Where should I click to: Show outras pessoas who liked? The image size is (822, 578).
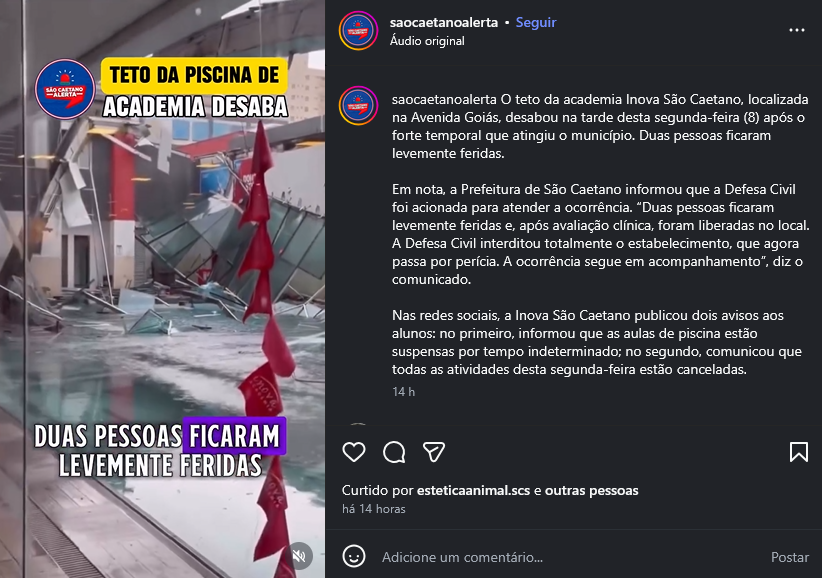592,490
